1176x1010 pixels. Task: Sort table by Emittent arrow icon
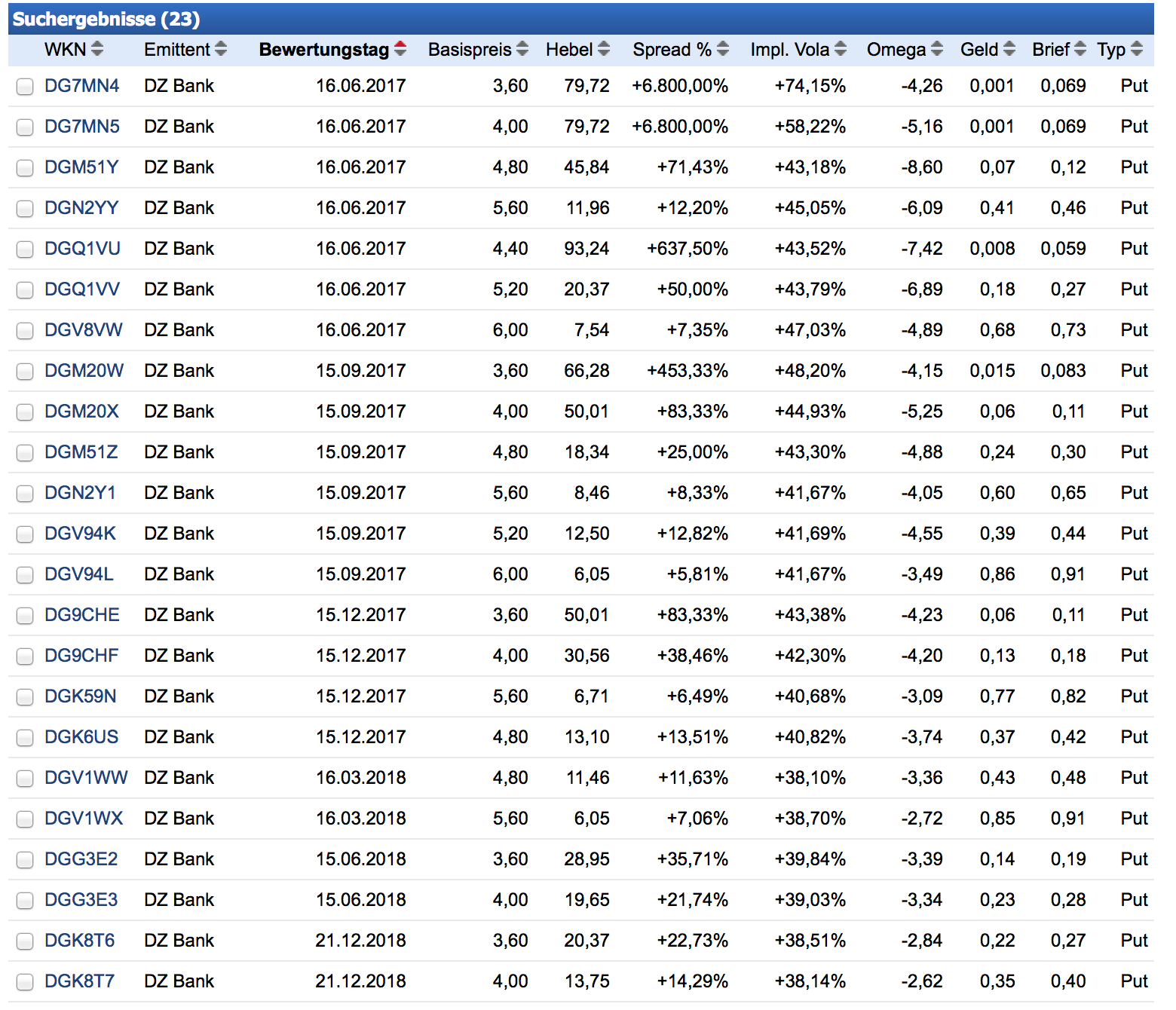220,49
